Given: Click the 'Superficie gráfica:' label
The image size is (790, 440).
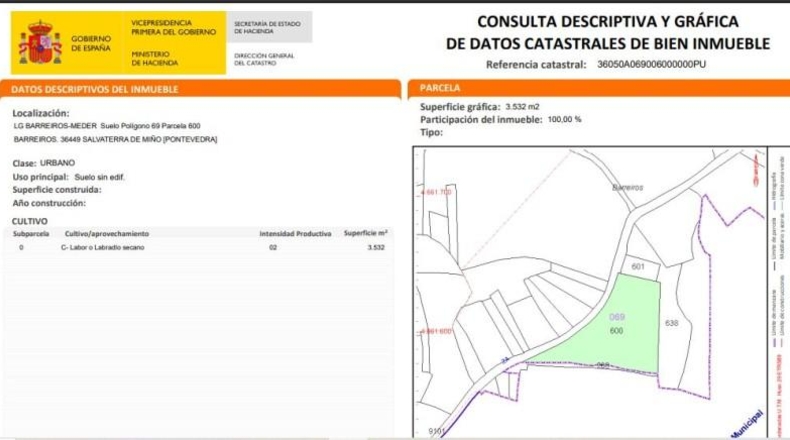Looking at the screenshot, I should [460, 107].
